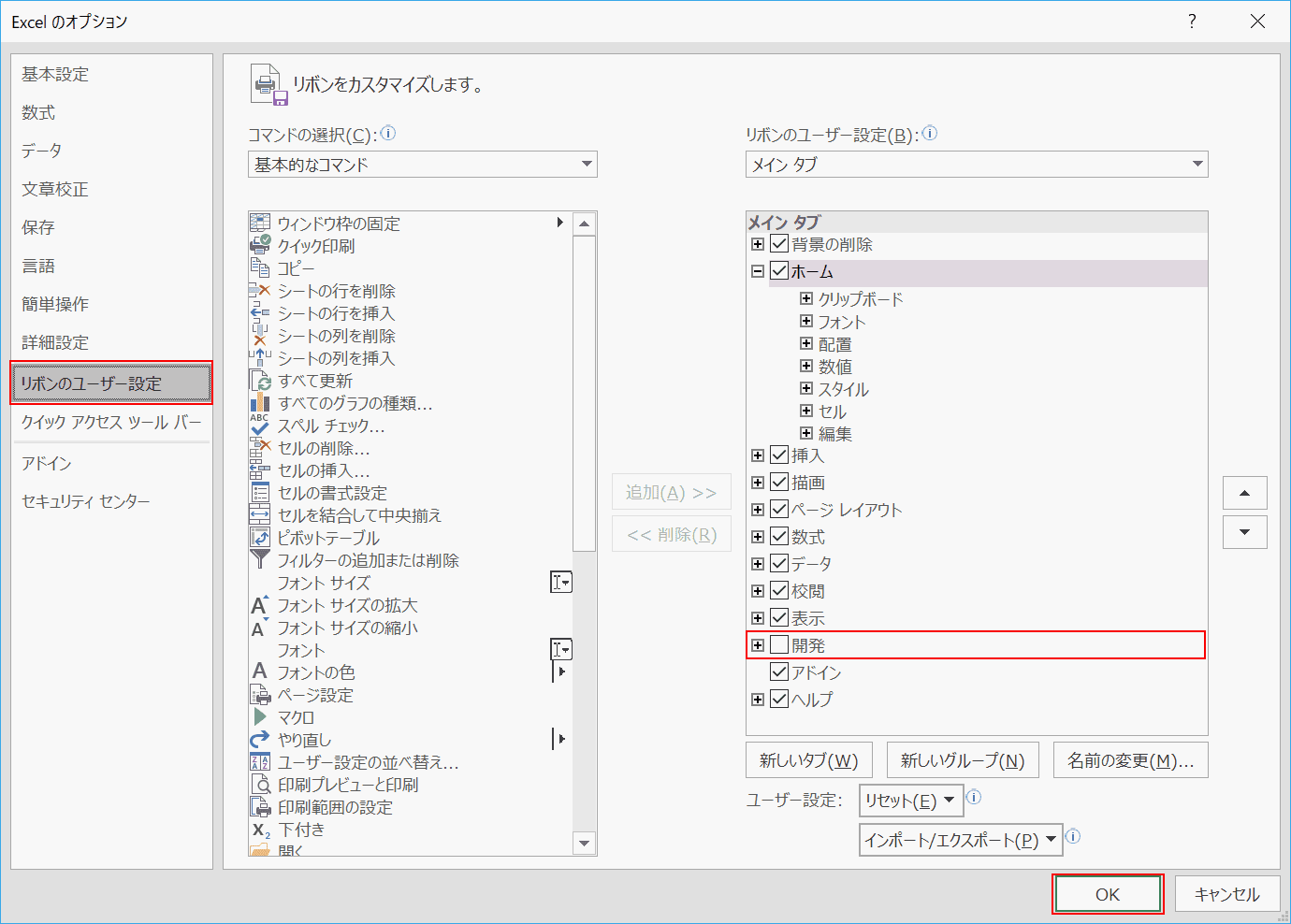Click the セルの挿入 icon
1291x924 pixels.
point(260,469)
